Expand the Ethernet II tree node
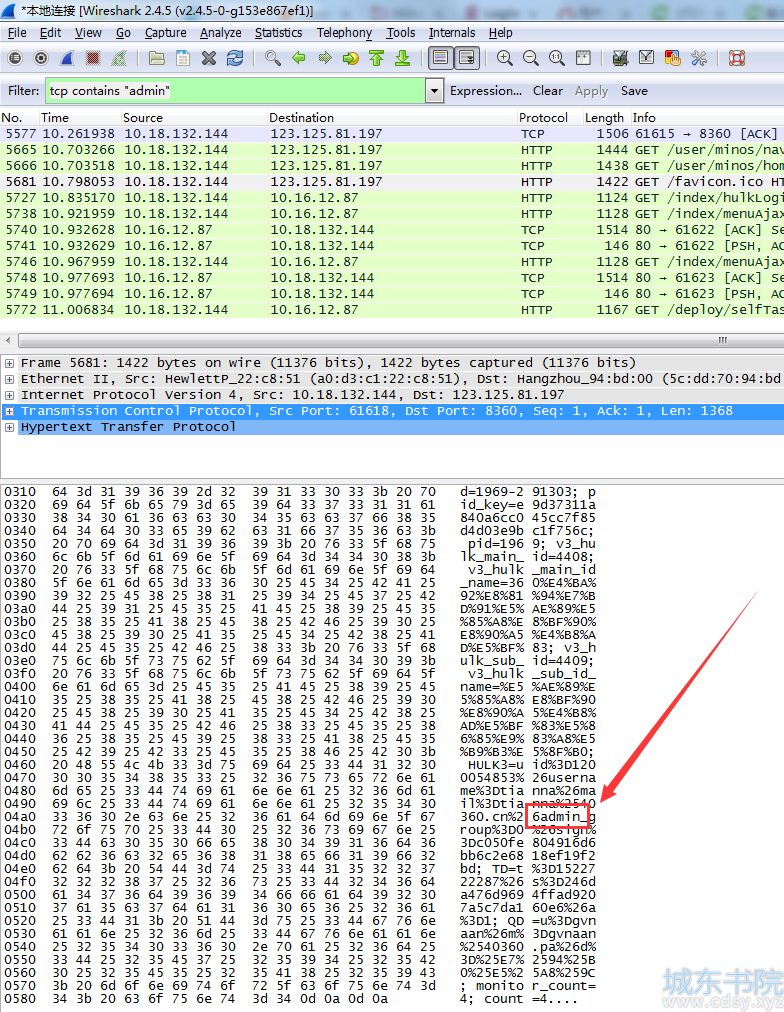The width and height of the screenshot is (784, 1012). [9, 380]
